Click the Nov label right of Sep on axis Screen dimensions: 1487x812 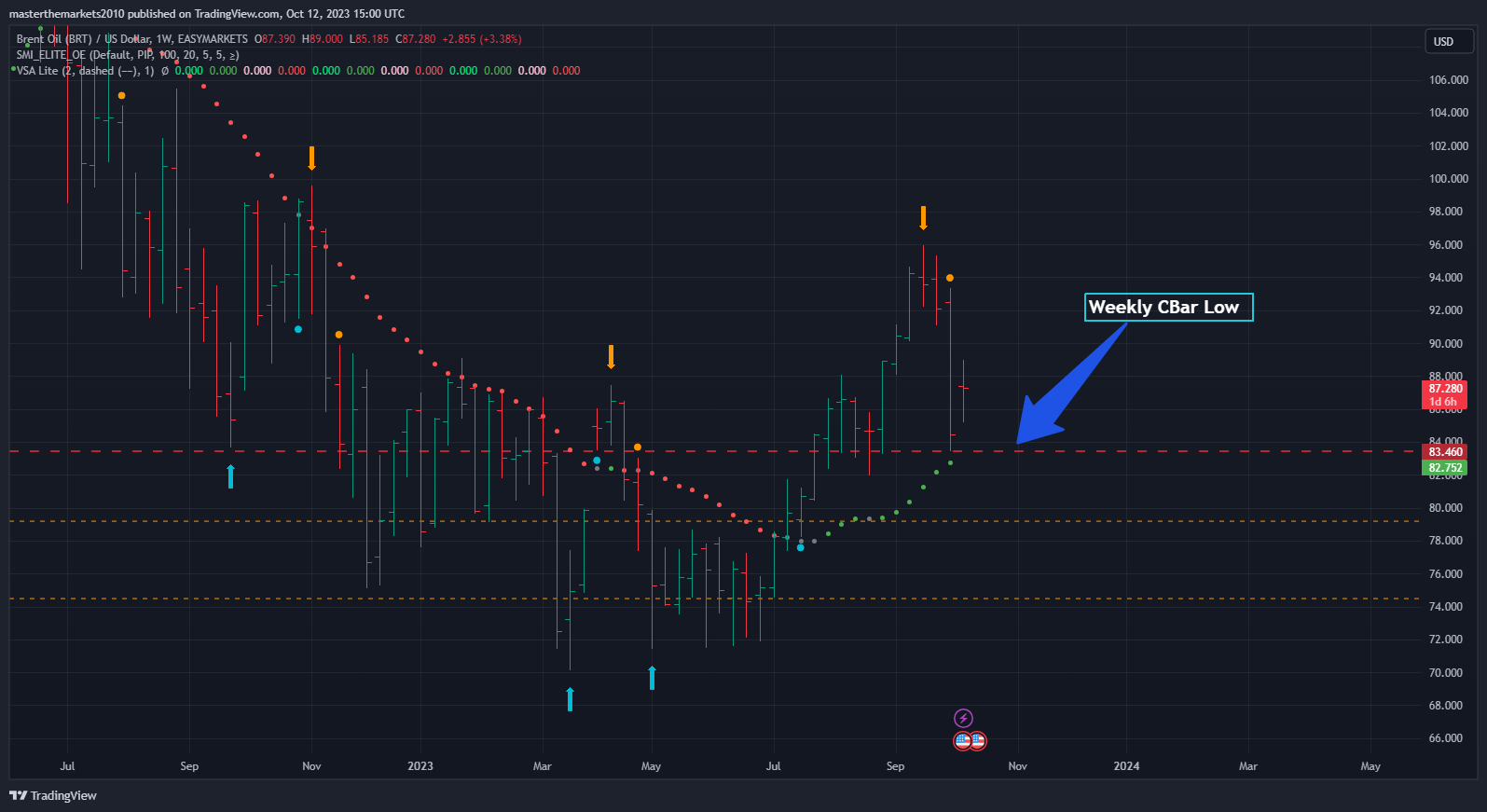click(1017, 766)
